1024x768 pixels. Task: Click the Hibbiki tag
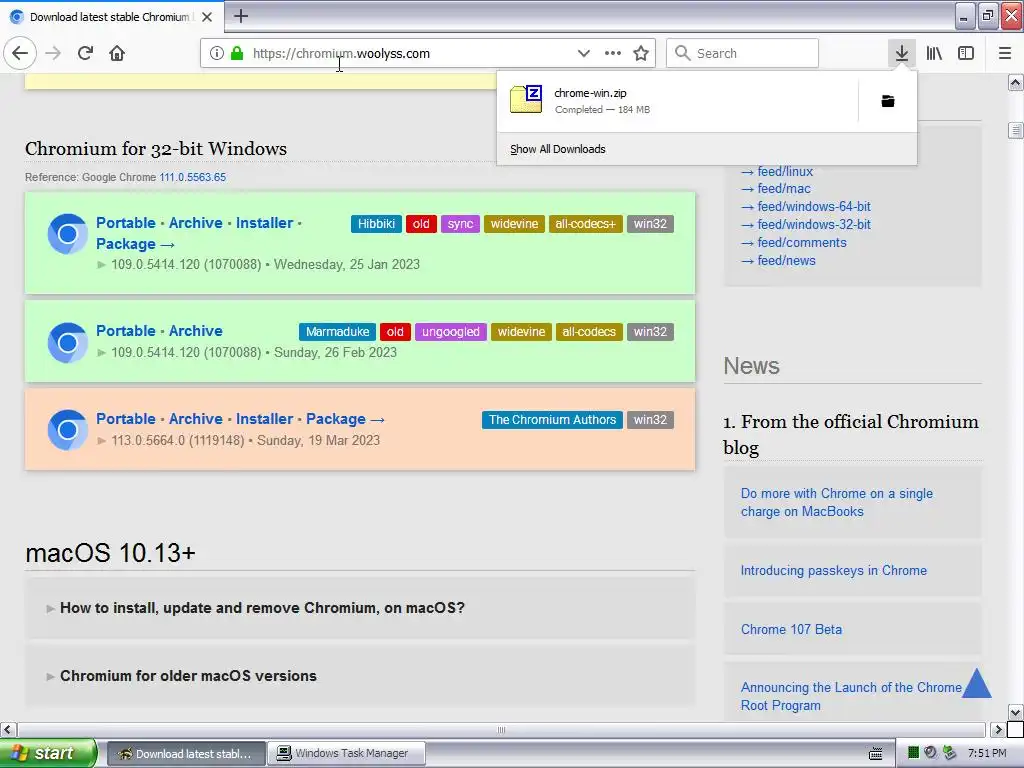point(376,224)
